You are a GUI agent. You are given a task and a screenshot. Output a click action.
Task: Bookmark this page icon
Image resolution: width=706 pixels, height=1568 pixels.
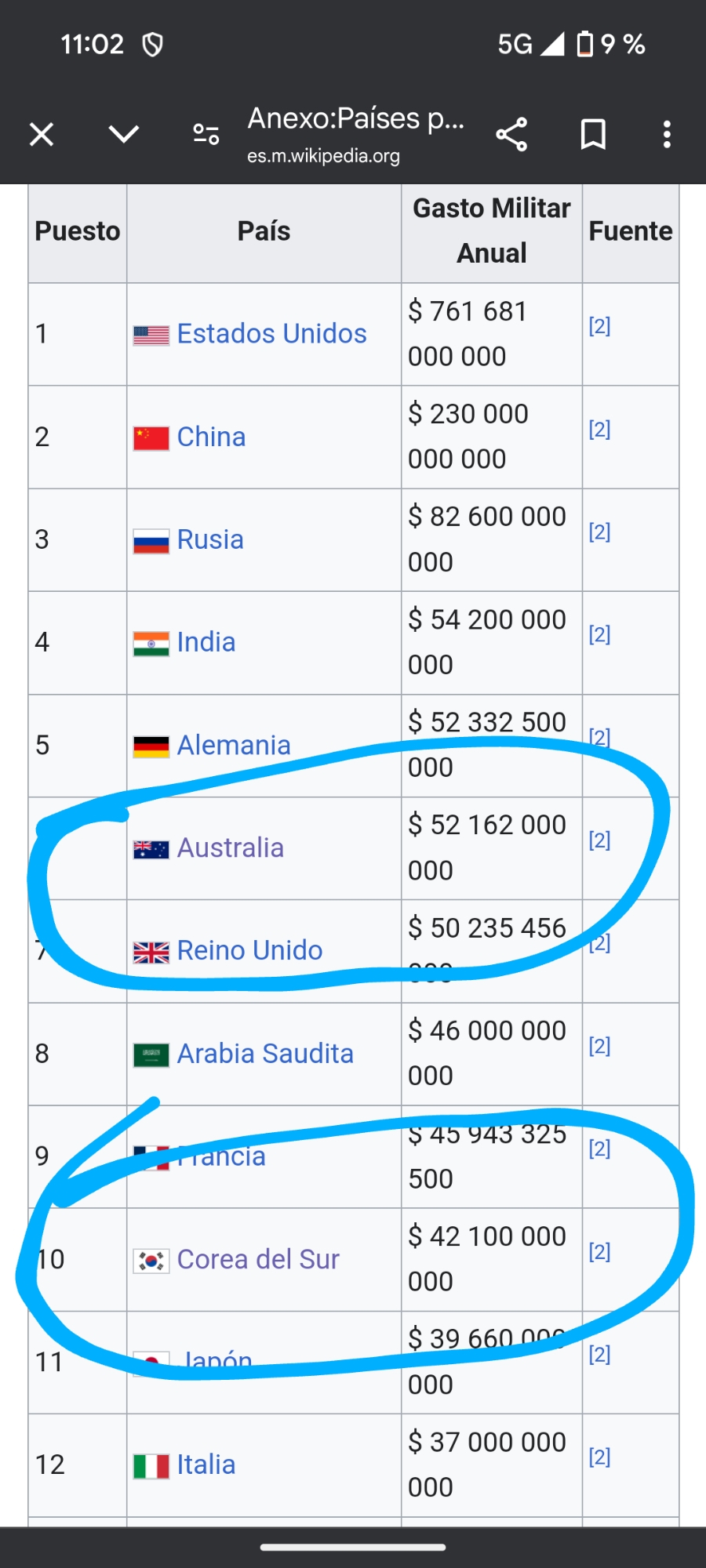(593, 134)
